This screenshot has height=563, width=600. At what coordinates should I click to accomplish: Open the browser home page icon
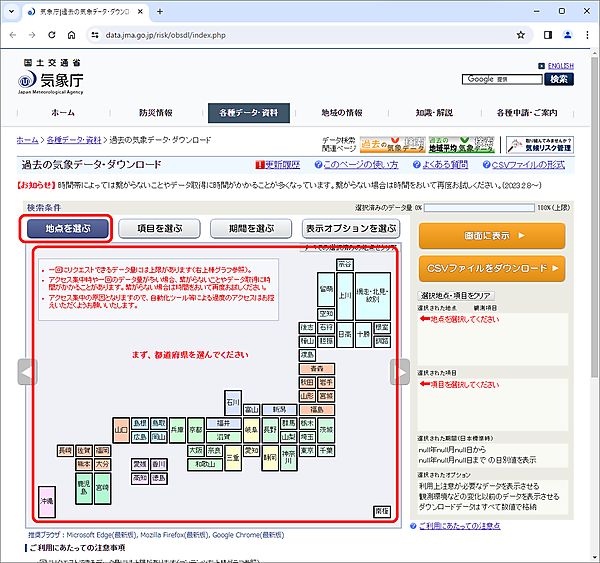pyautogui.click(x=72, y=35)
